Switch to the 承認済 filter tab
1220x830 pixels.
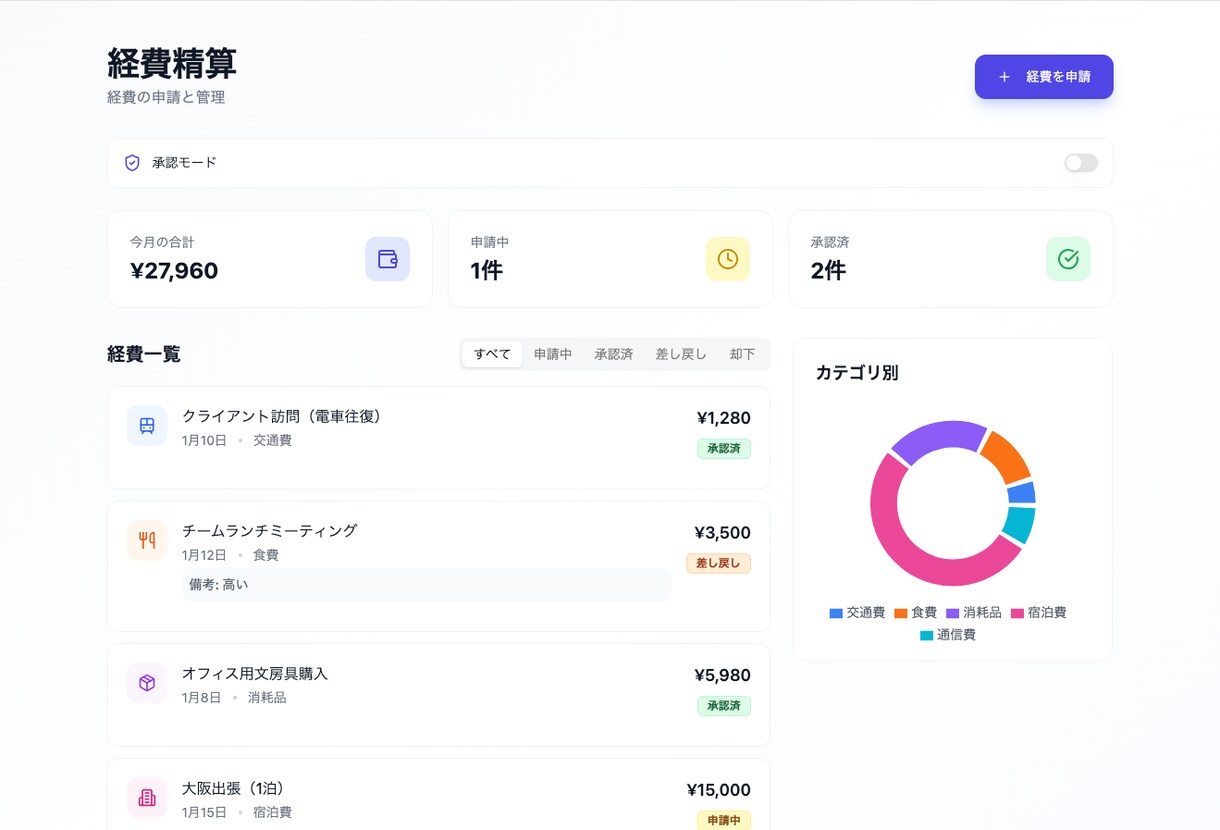613,354
